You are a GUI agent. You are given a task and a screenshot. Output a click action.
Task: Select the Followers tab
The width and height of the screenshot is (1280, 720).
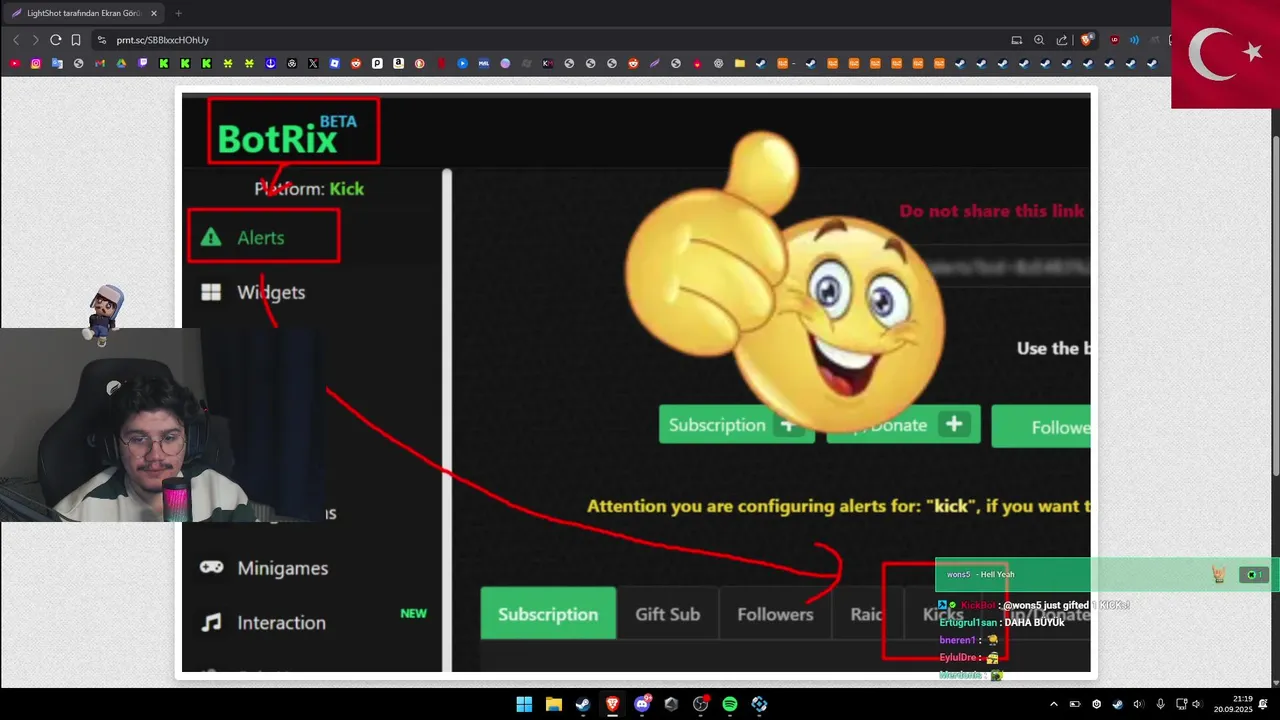coord(775,614)
